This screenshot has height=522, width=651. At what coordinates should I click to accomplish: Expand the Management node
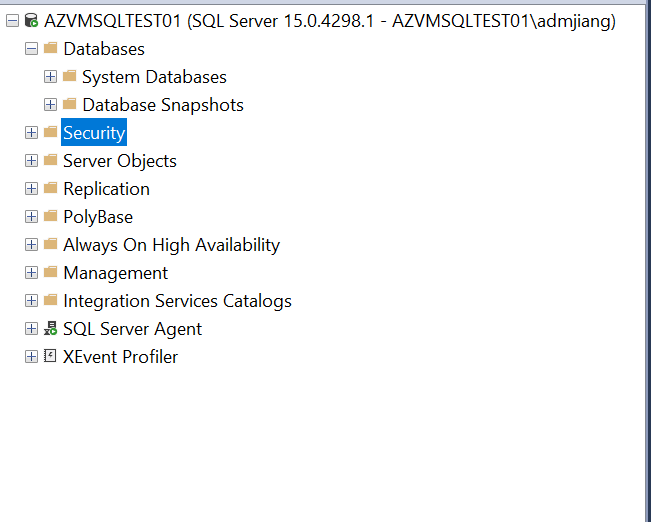pyautogui.click(x=31, y=272)
